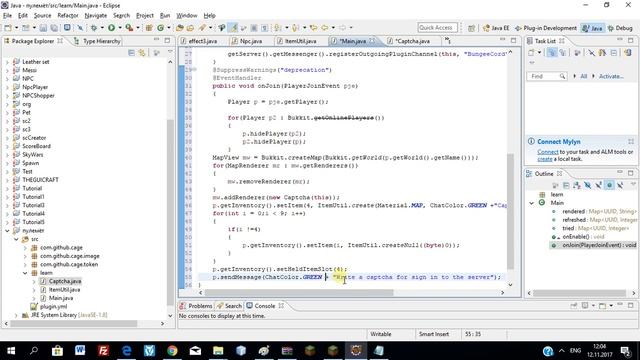Screen dimensions: 640x360
Task: Switch to Plug-in Development perspective
Action: (x=546, y=28)
